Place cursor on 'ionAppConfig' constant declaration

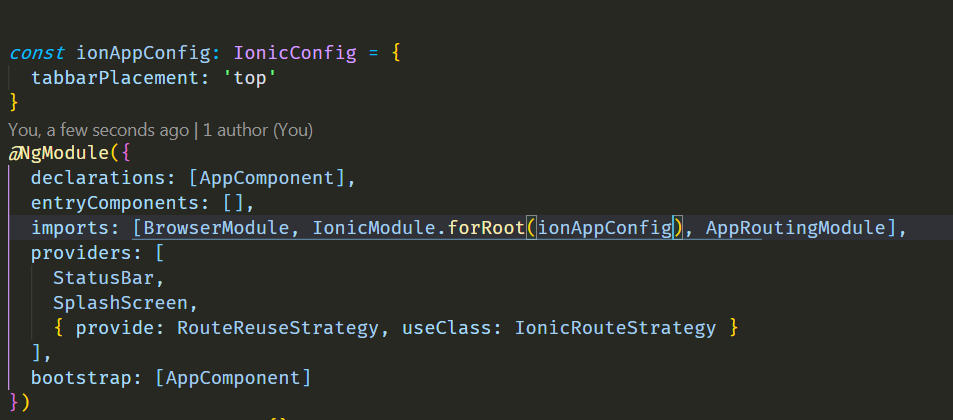coord(143,53)
